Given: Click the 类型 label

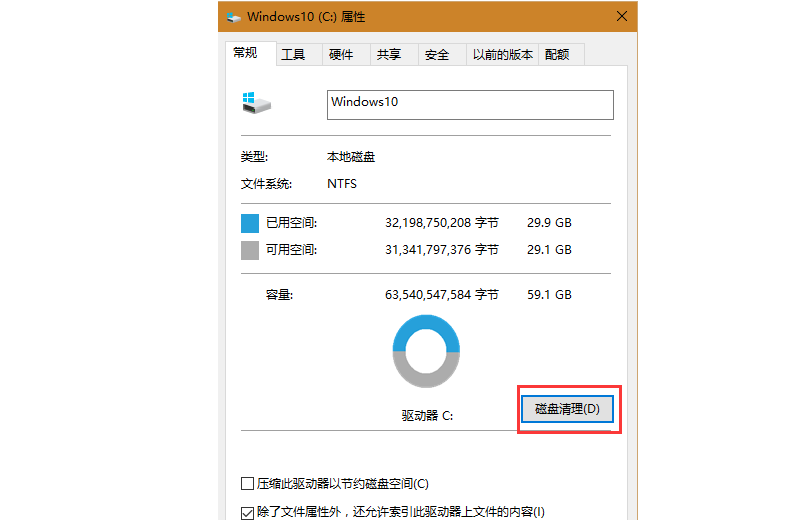Looking at the screenshot, I should [x=254, y=157].
